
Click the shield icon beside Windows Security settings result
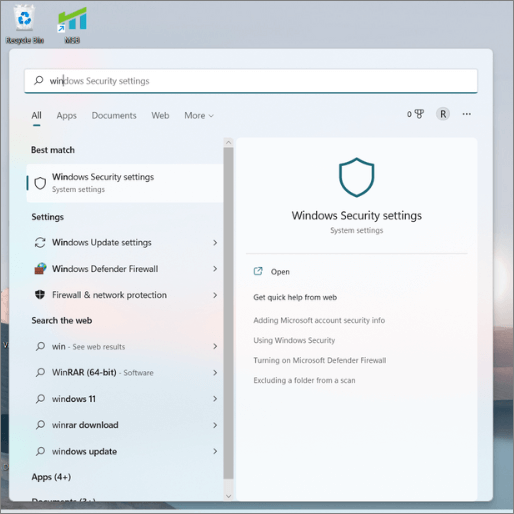pos(40,183)
